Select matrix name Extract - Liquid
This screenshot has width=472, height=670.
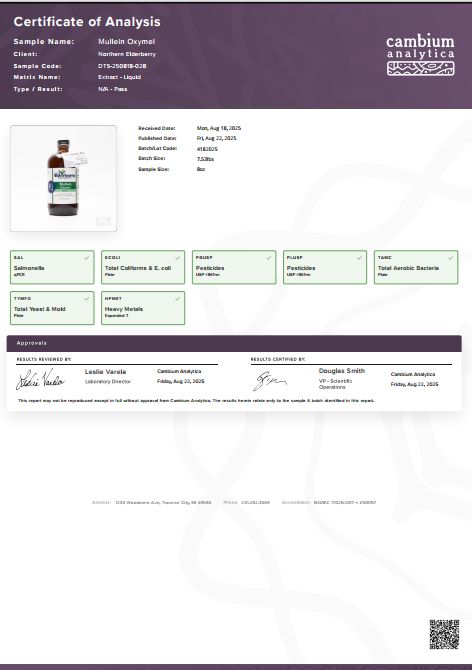pos(119,77)
